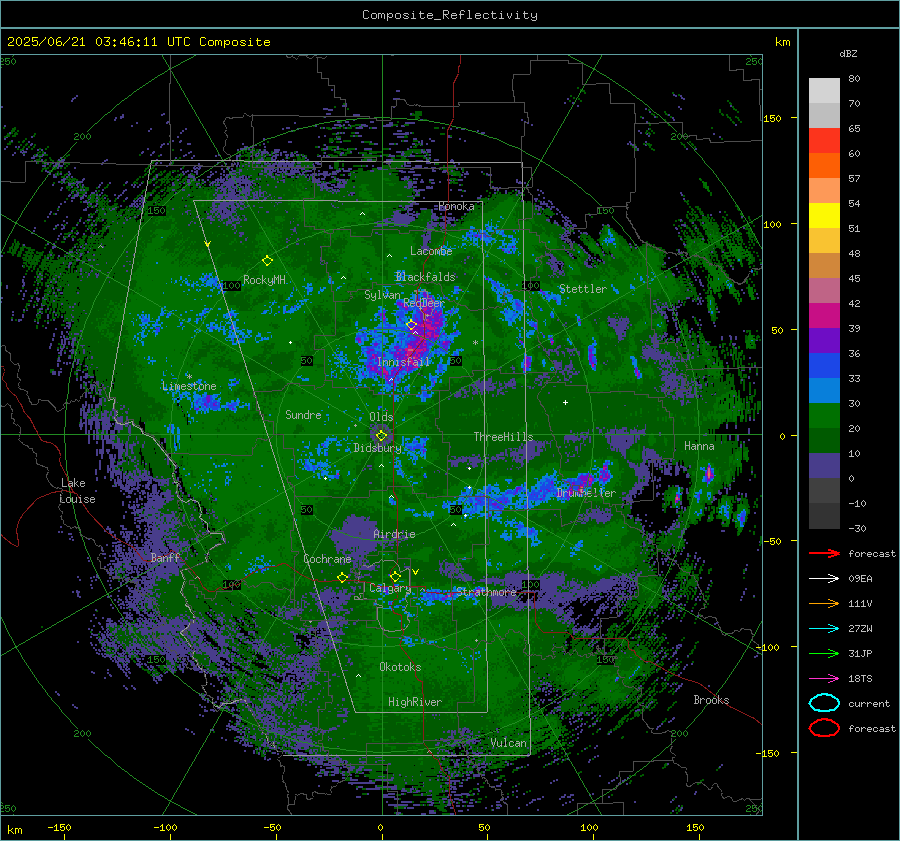Click the dBZ legend heading
Viewport: 900px width, 841px height.
point(848,54)
